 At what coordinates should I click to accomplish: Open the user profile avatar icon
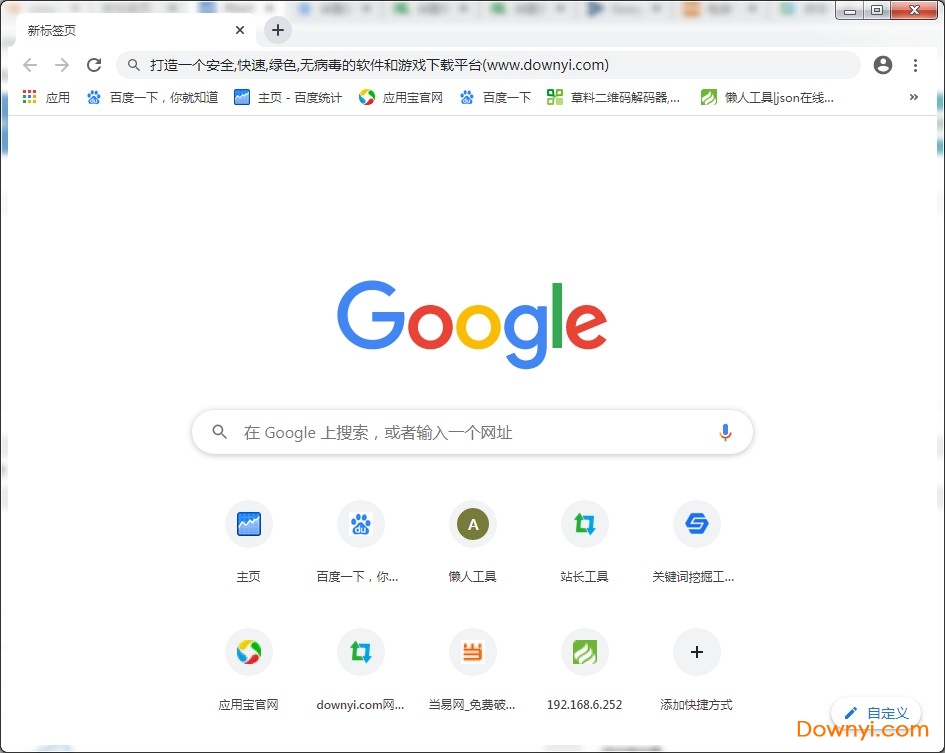tap(883, 64)
